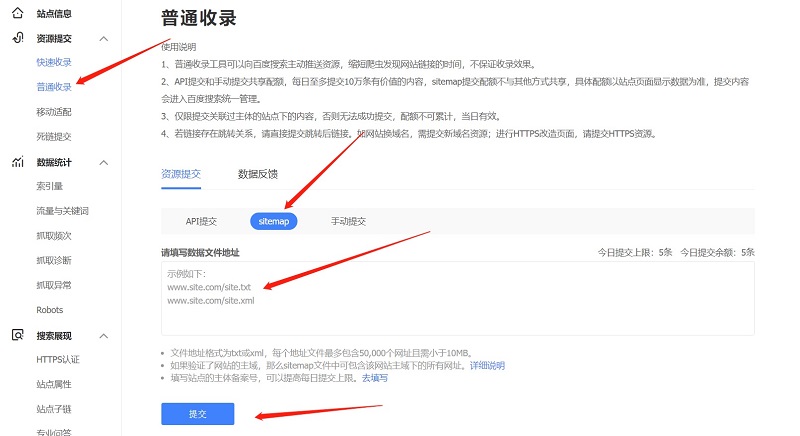Image resolution: width=800 pixels, height=436 pixels.
Task: Click the 搜索展现 section header text
Action: pyautogui.click(x=54, y=336)
